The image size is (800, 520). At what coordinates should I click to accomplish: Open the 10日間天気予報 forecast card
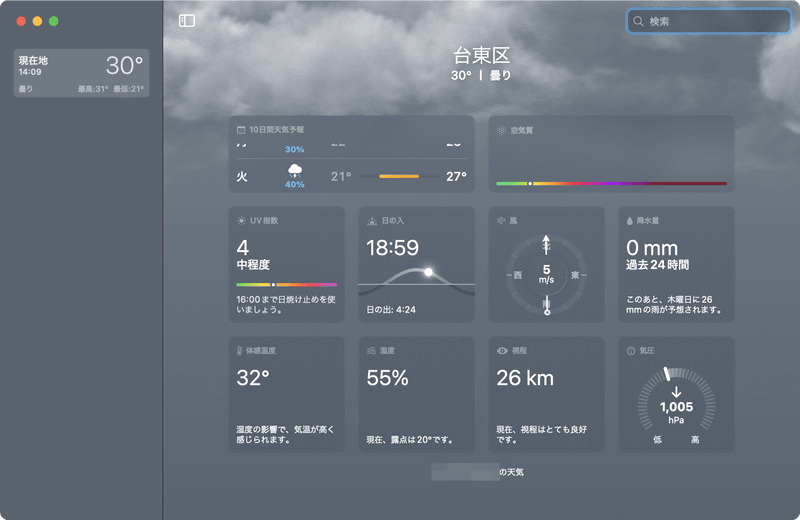pyautogui.click(x=352, y=154)
